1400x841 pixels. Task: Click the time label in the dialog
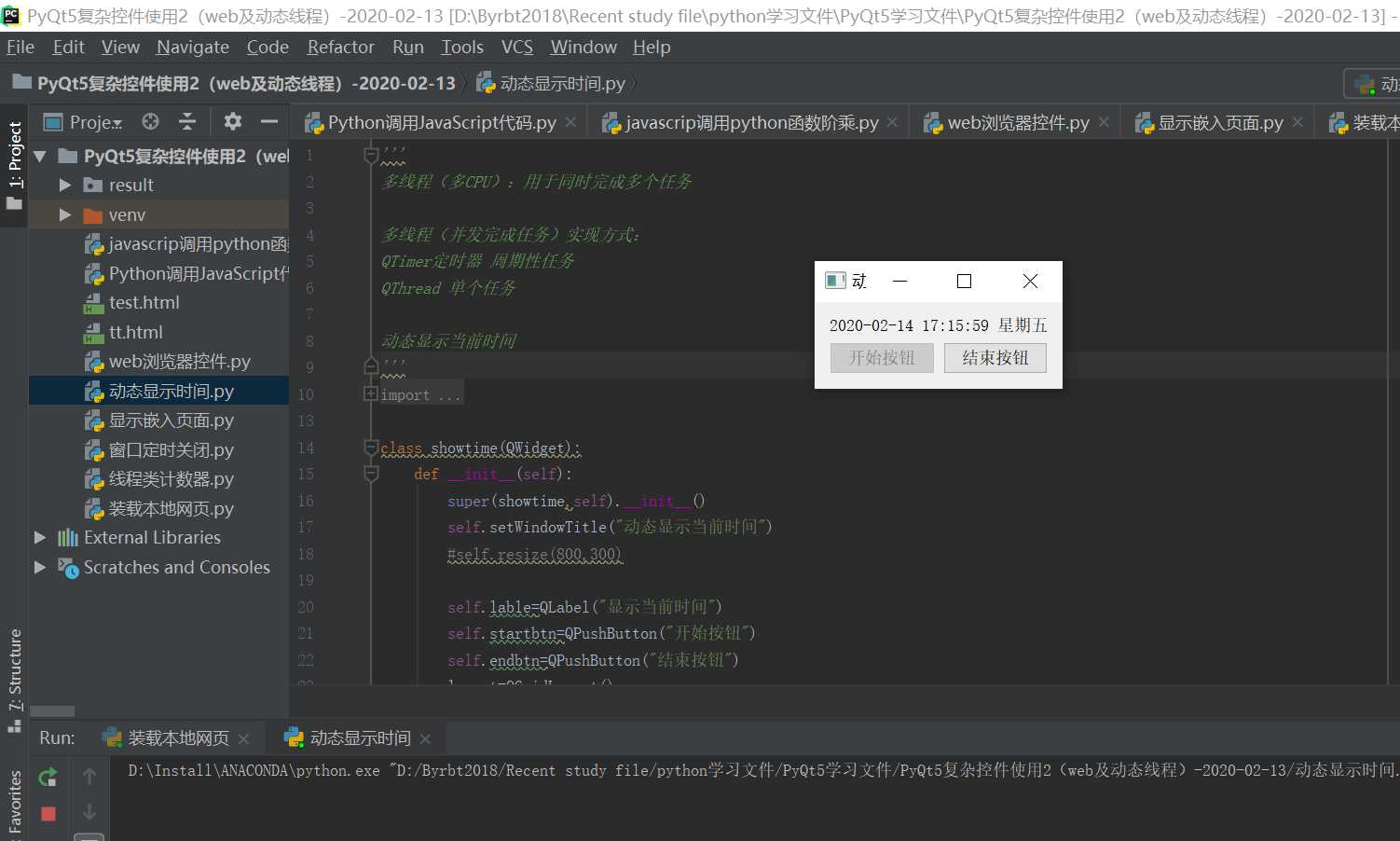(939, 325)
